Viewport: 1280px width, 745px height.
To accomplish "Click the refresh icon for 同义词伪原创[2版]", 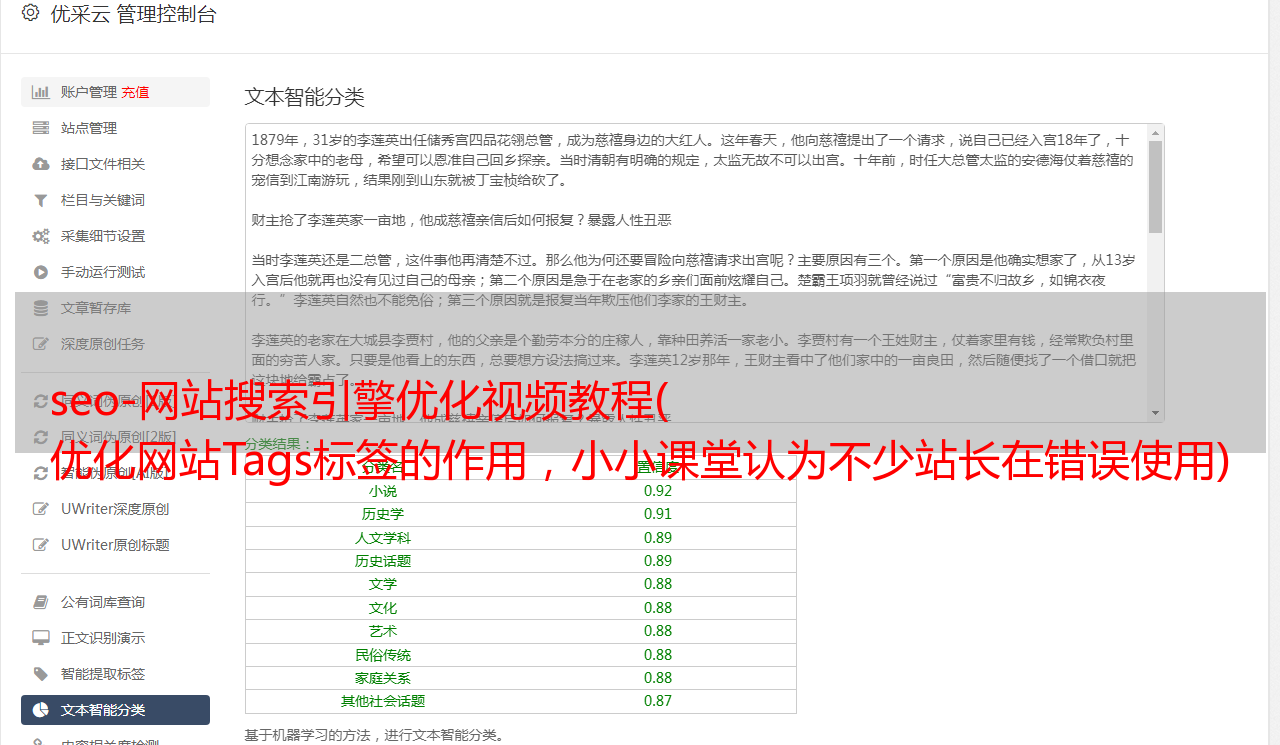I will (41, 437).
